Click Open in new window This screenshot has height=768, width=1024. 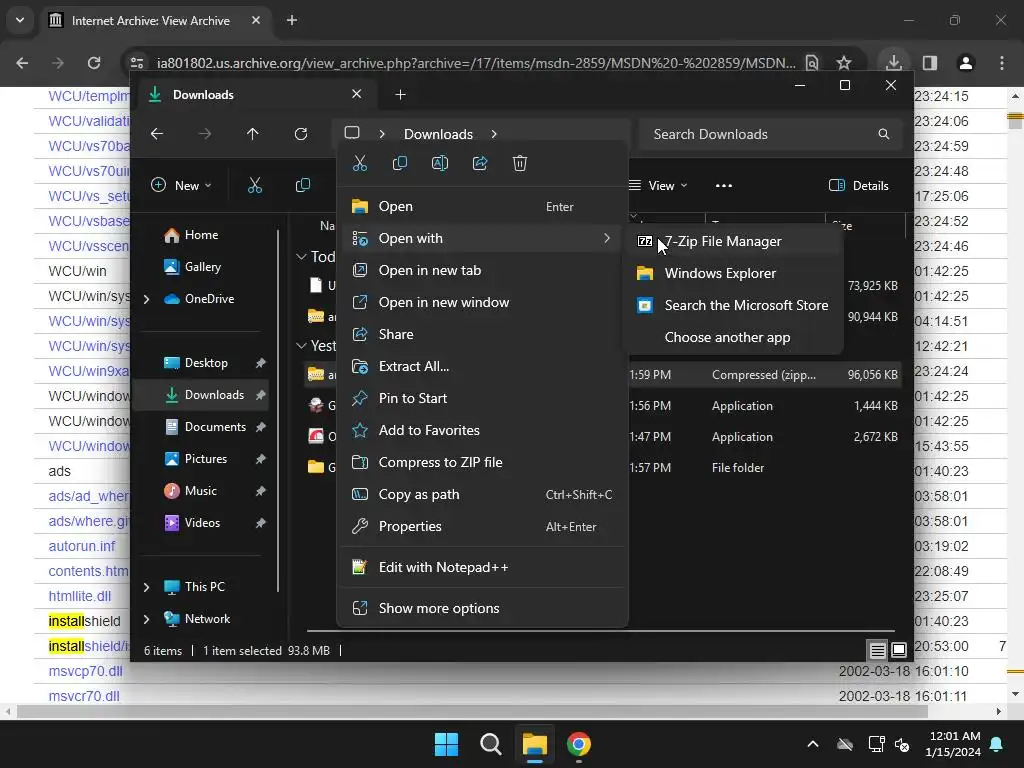tap(483, 302)
